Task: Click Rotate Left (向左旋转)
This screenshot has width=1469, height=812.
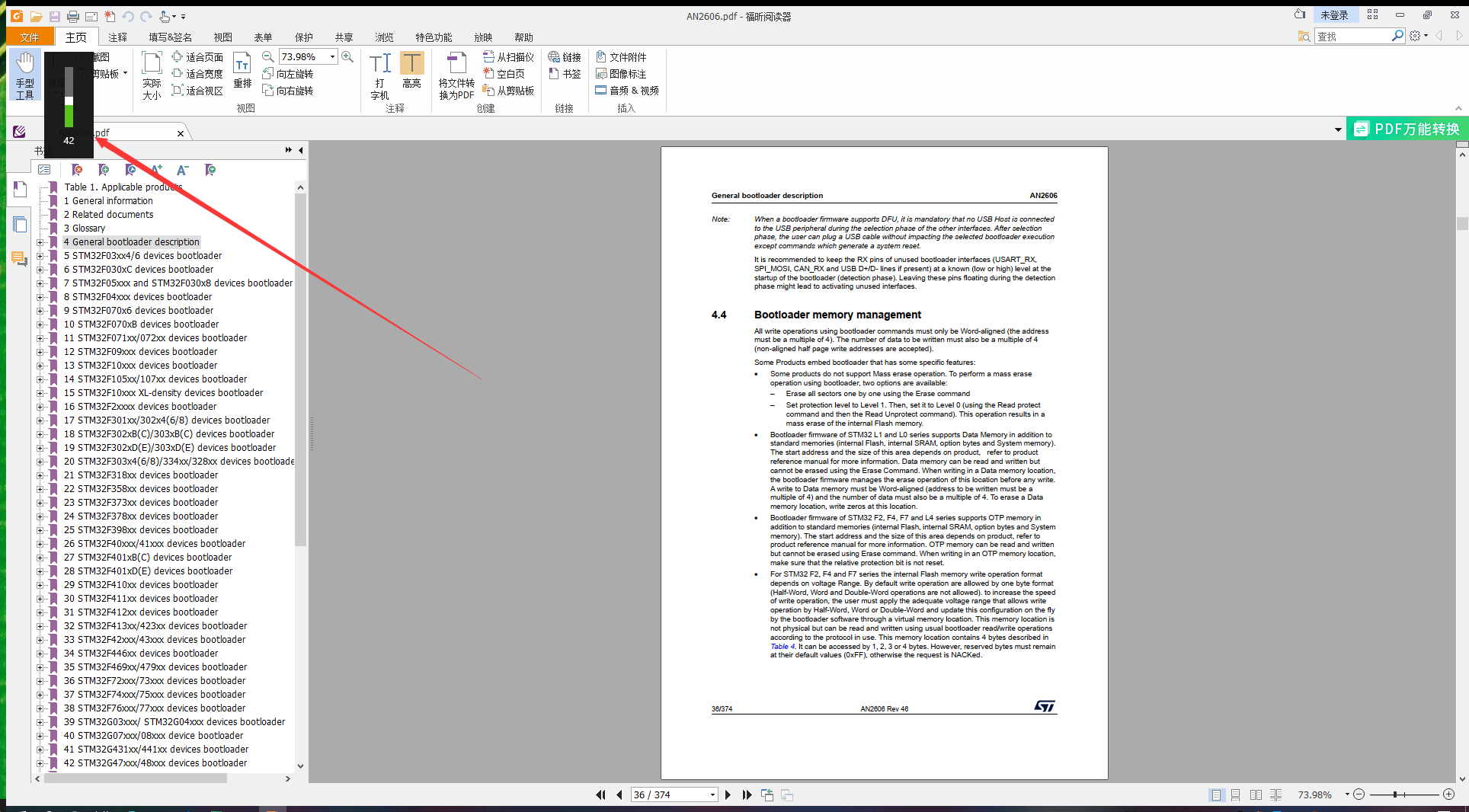Action: (x=288, y=74)
